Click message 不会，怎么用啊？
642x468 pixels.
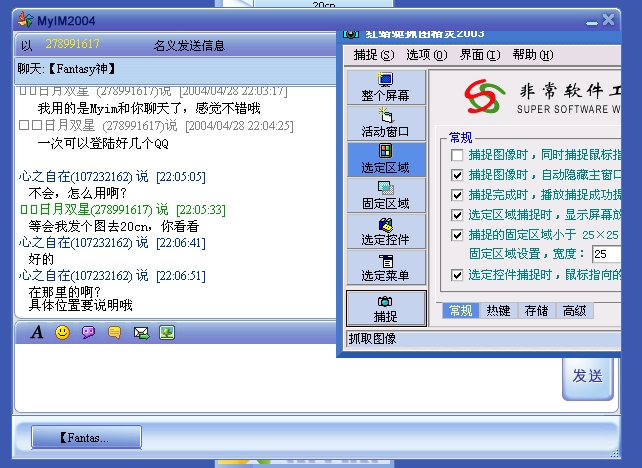[x=78, y=193]
